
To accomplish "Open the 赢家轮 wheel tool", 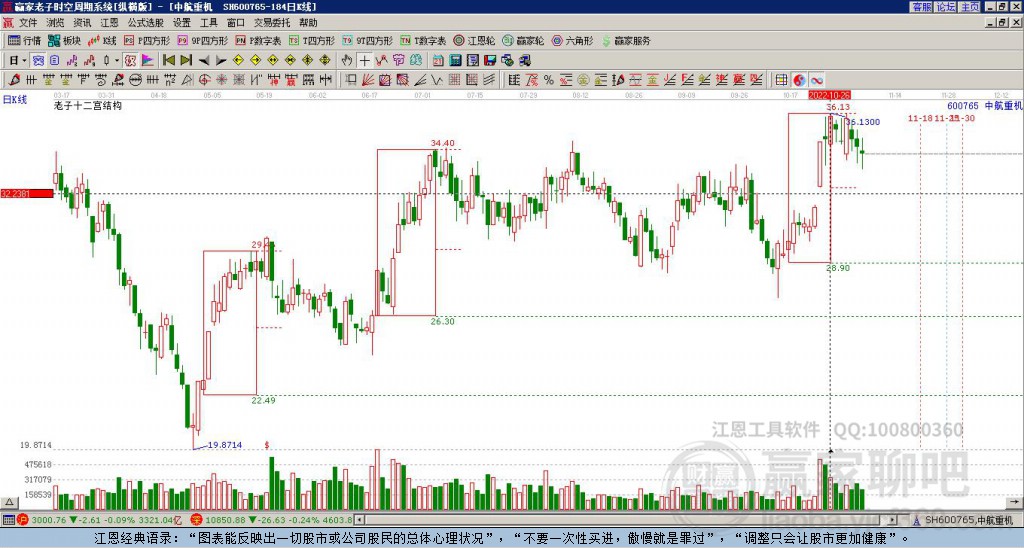I will click(x=523, y=40).
